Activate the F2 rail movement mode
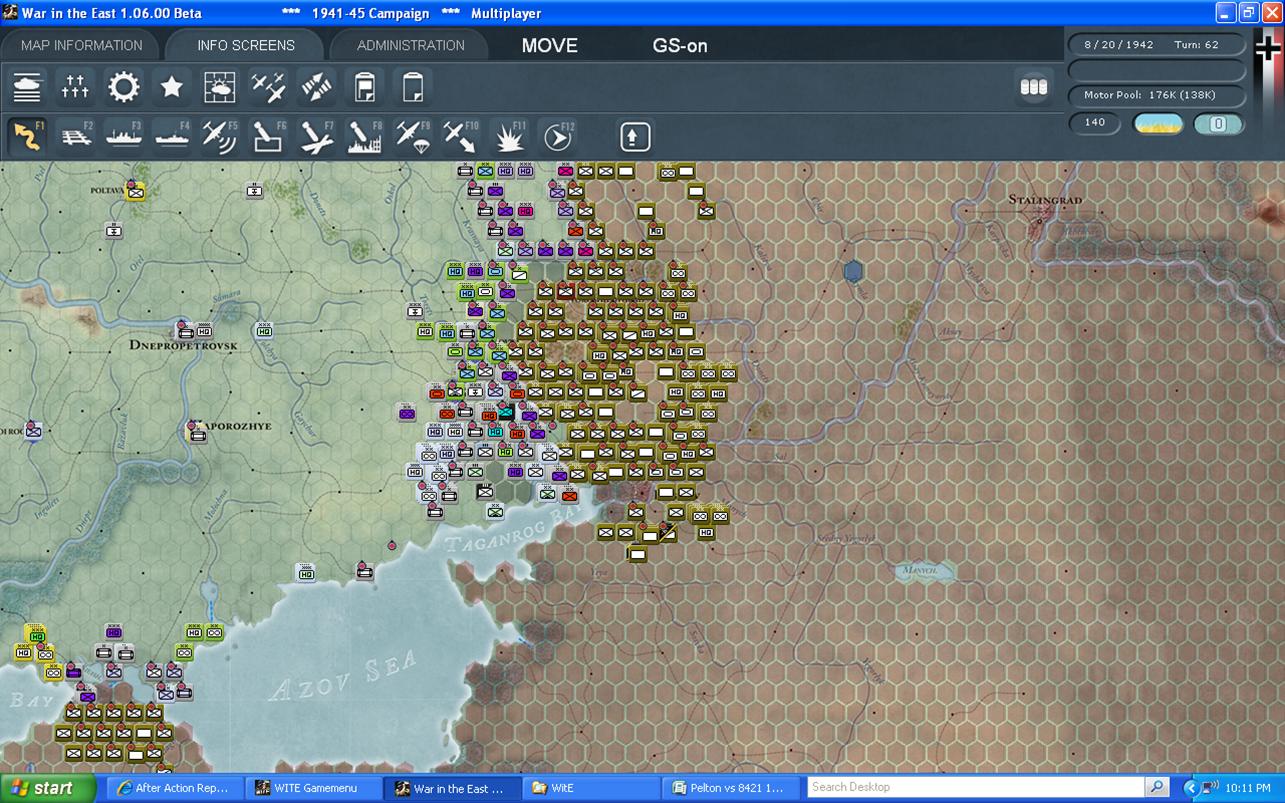The image size is (1285, 803). point(76,136)
